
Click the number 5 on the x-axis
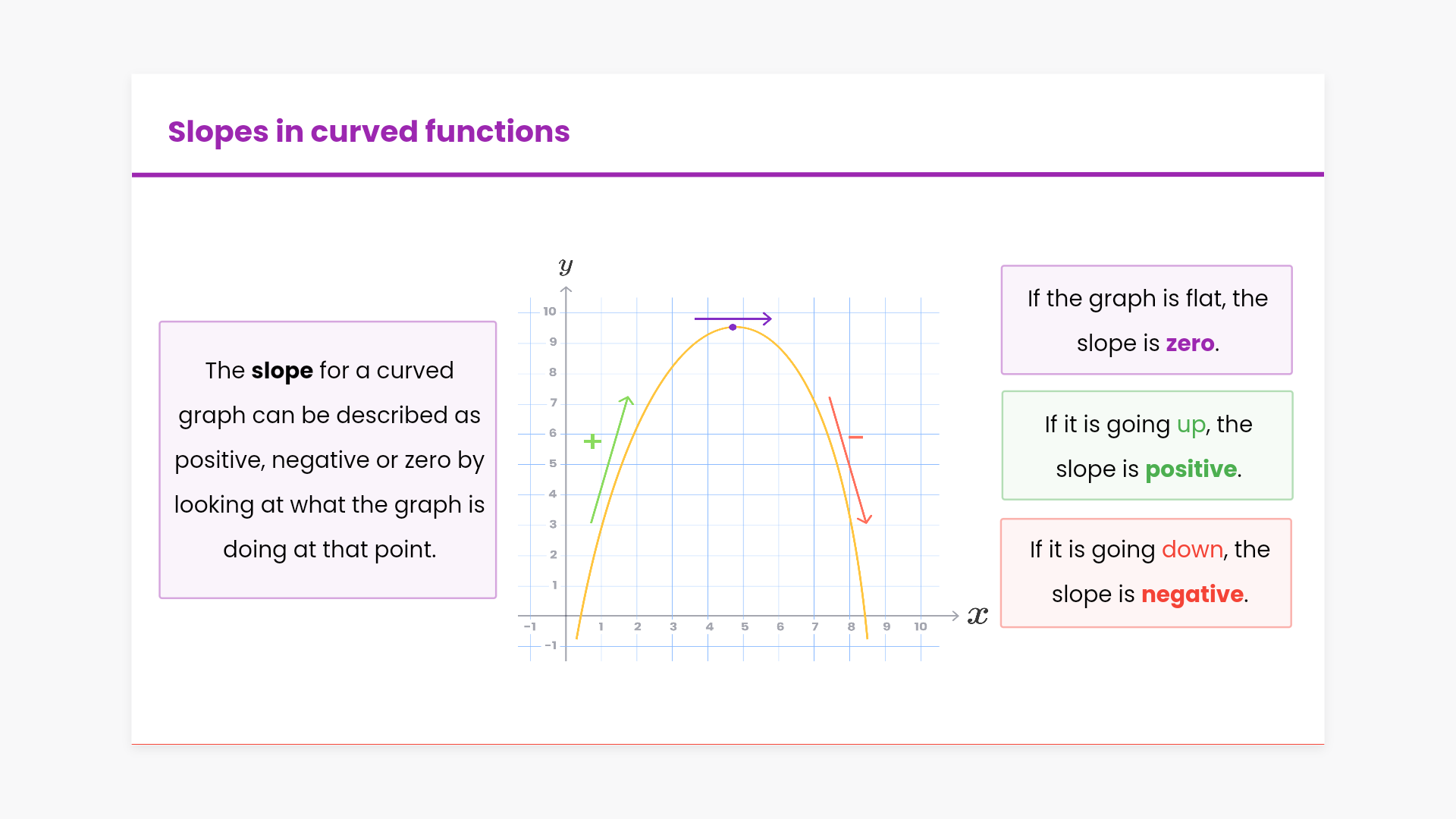(745, 627)
